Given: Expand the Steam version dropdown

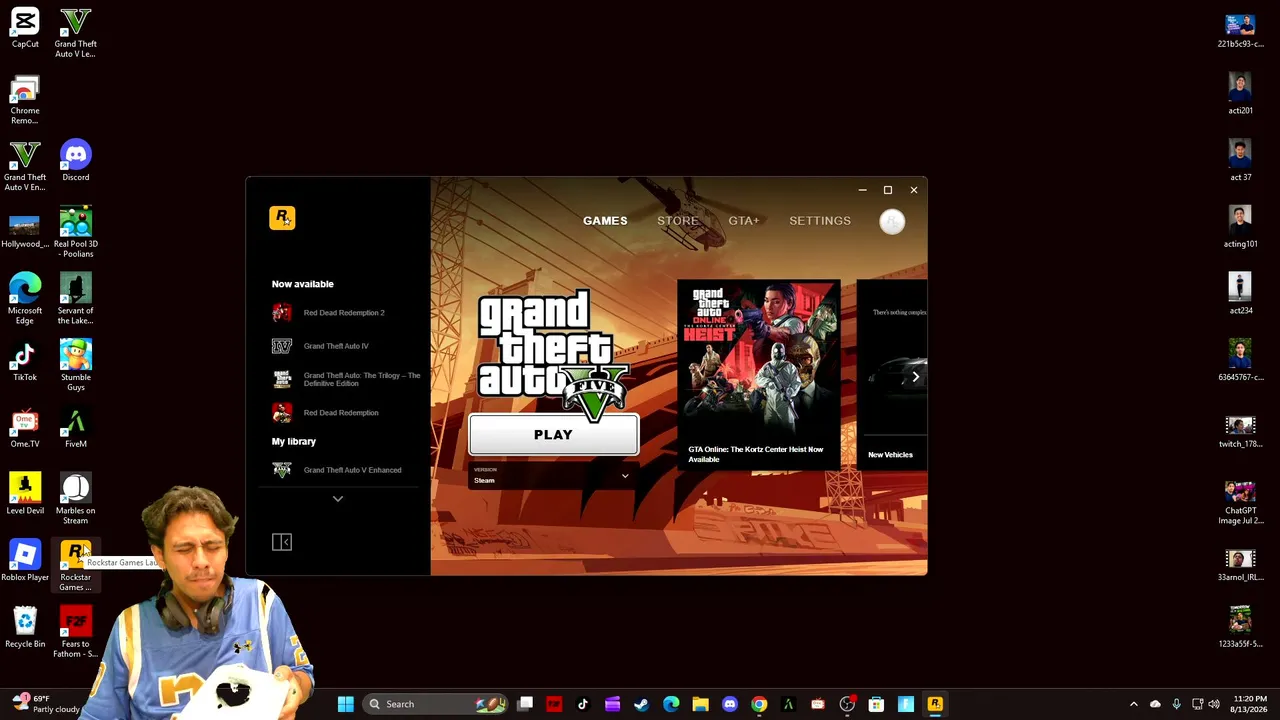Looking at the screenshot, I should point(625,476).
